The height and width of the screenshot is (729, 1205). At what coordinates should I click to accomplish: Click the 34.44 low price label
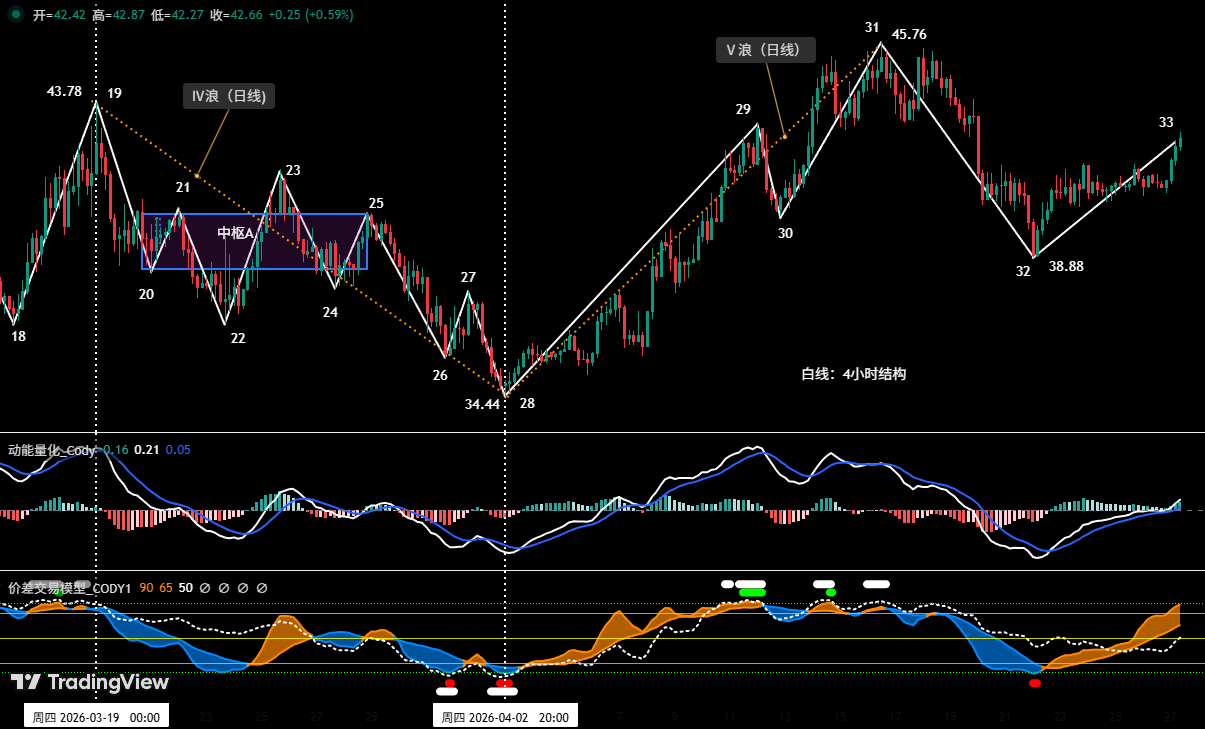(482, 404)
